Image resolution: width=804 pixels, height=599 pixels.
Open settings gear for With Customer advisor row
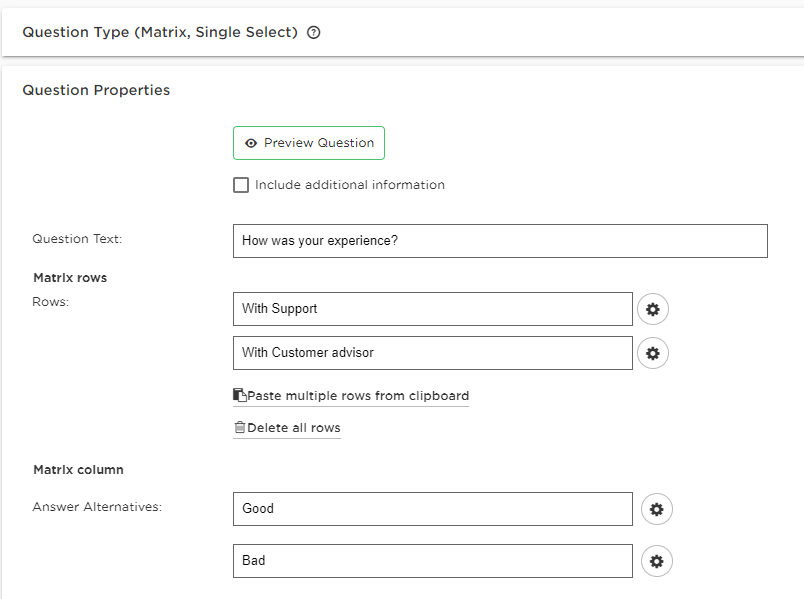pos(653,353)
